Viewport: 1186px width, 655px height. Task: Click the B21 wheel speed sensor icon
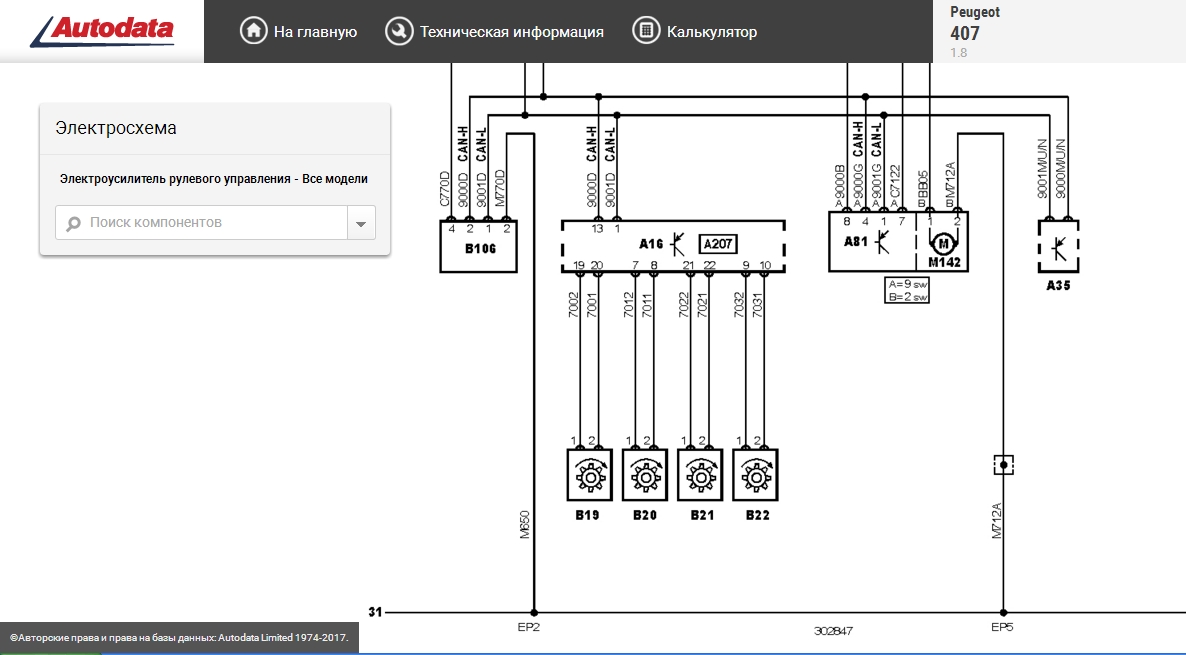click(x=700, y=475)
